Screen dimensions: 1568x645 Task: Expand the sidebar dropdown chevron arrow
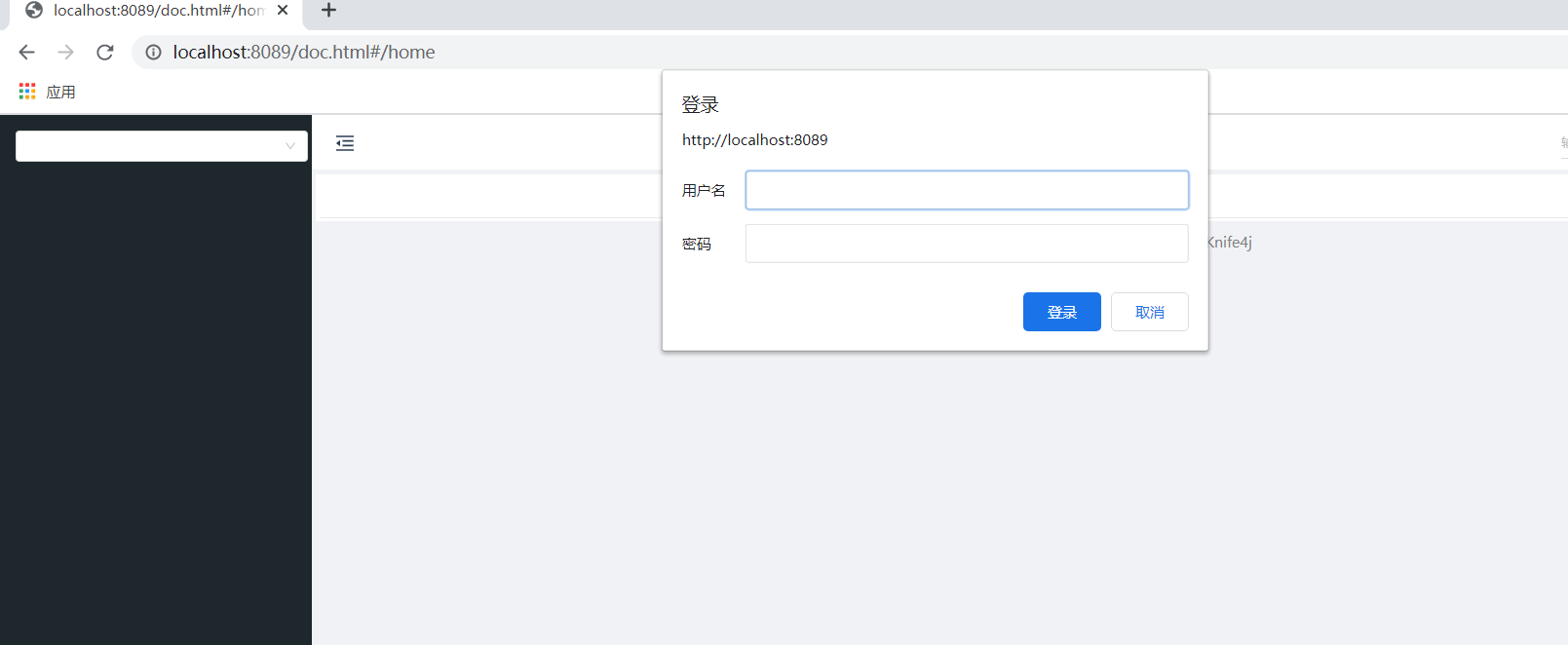pos(290,146)
